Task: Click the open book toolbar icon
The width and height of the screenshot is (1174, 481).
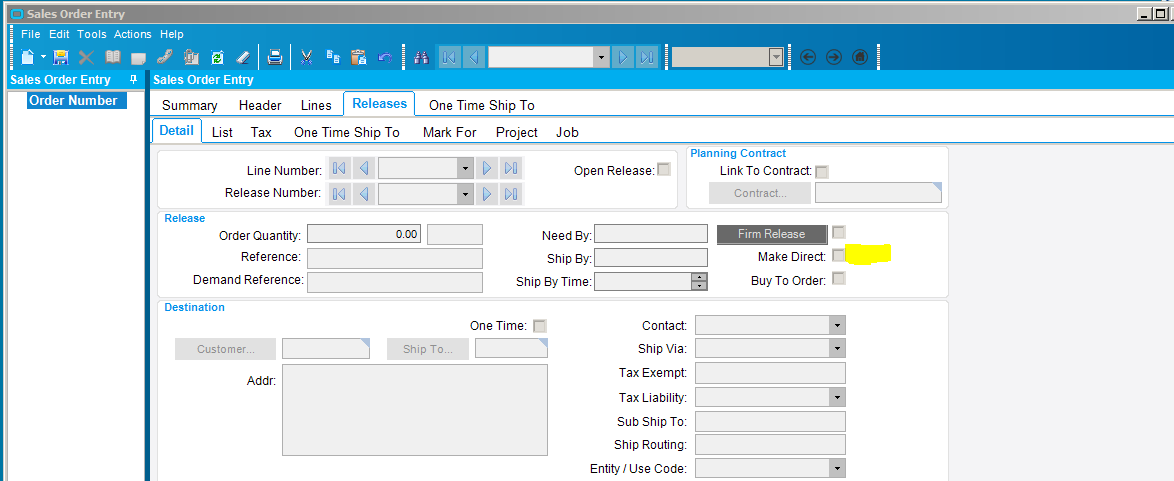Action: [112, 57]
